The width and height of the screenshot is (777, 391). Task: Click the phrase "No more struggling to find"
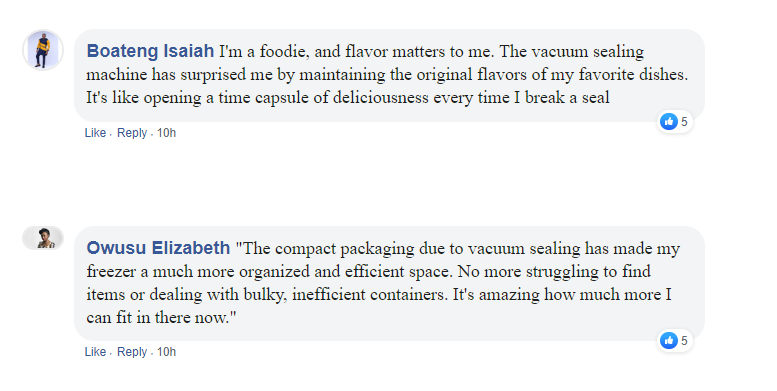click(x=554, y=272)
